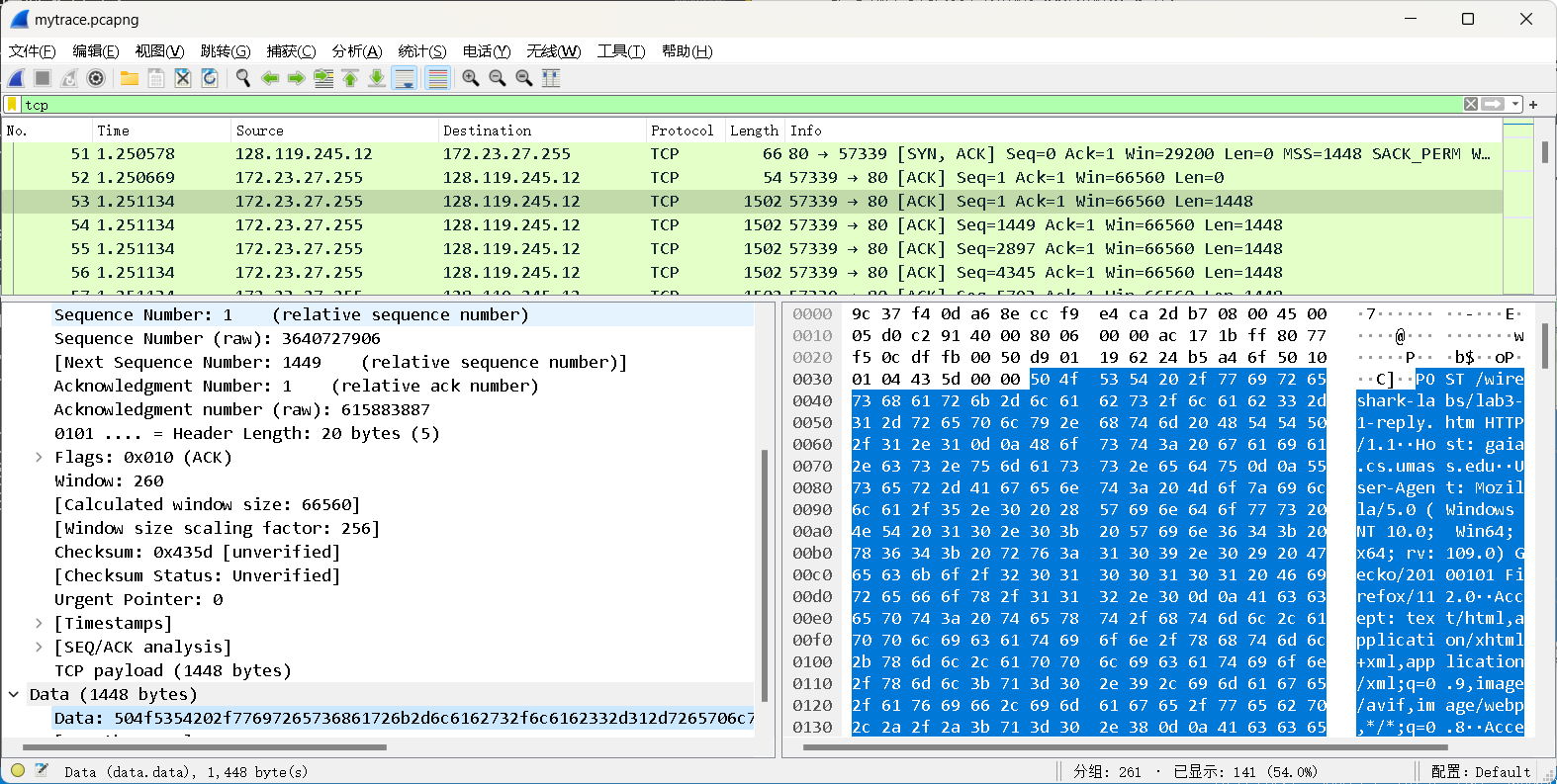Open the display filter bookmark menu
1557x784 pixels.
tap(12, 104)
